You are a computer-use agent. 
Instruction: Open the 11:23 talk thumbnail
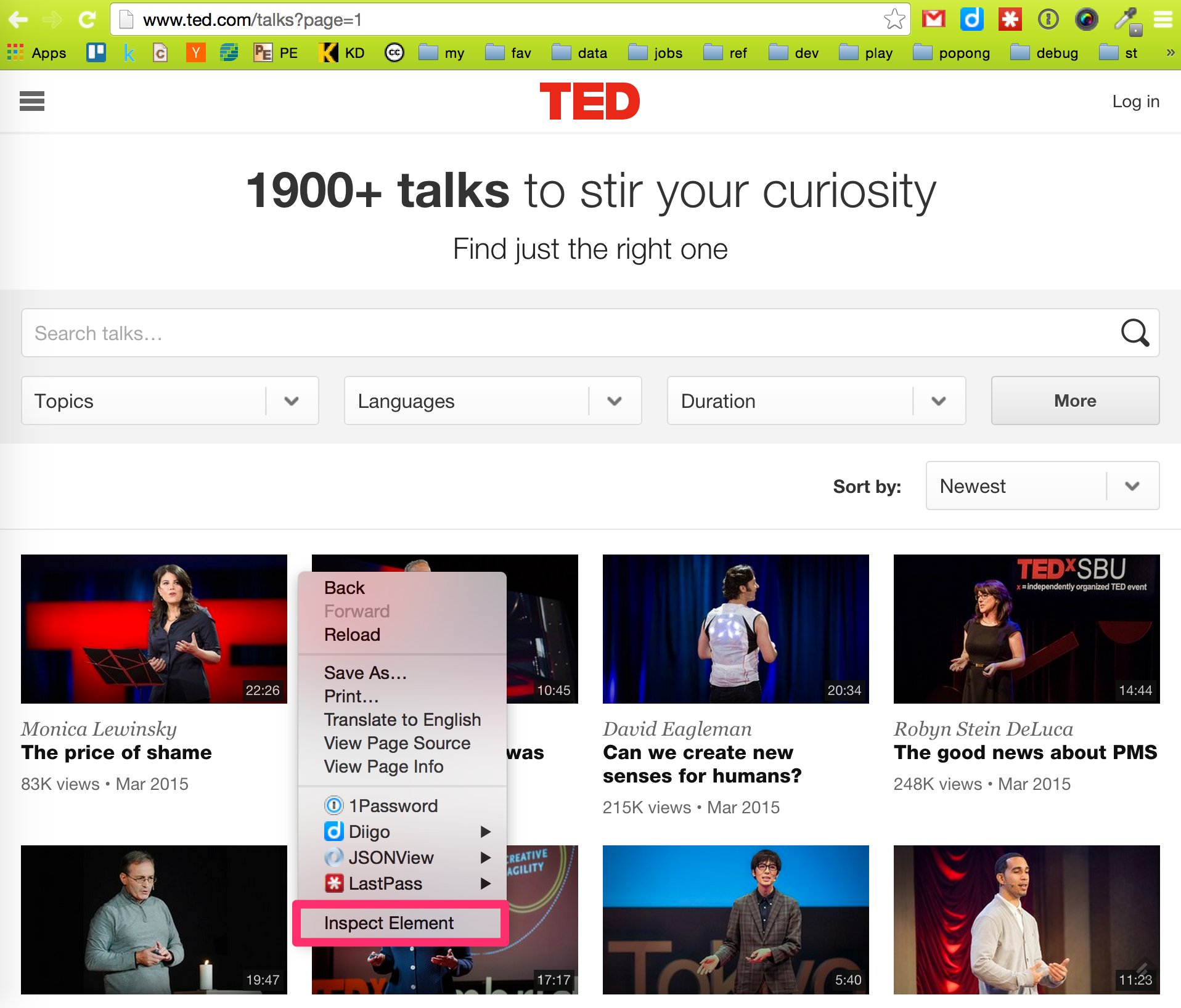click(1027, 919)
